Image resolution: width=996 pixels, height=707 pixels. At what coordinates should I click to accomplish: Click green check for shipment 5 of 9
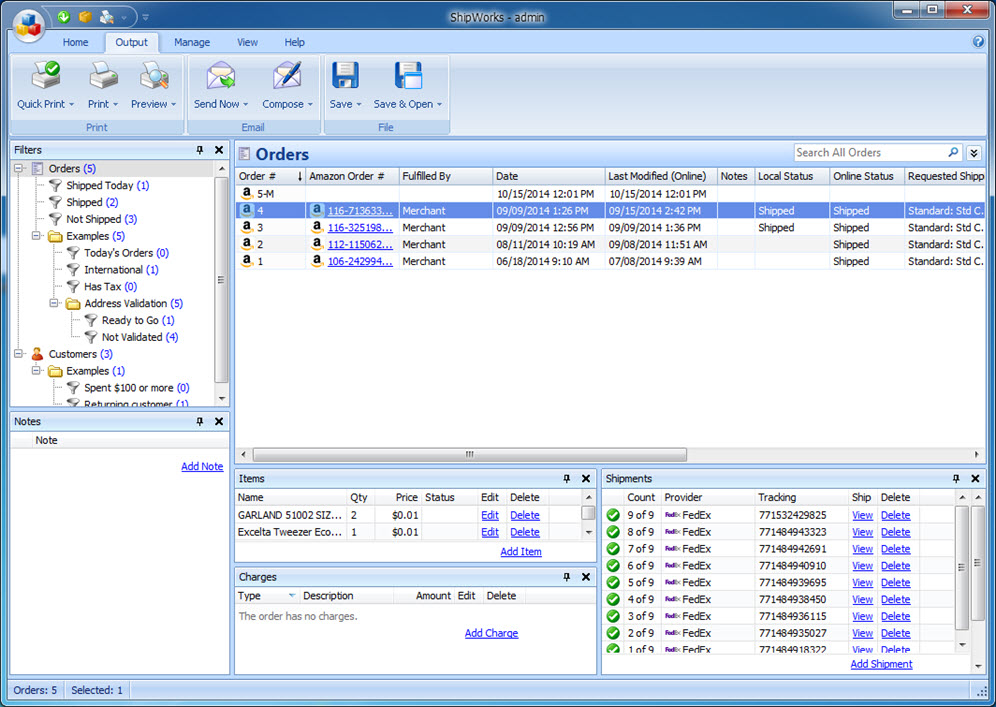613,582
